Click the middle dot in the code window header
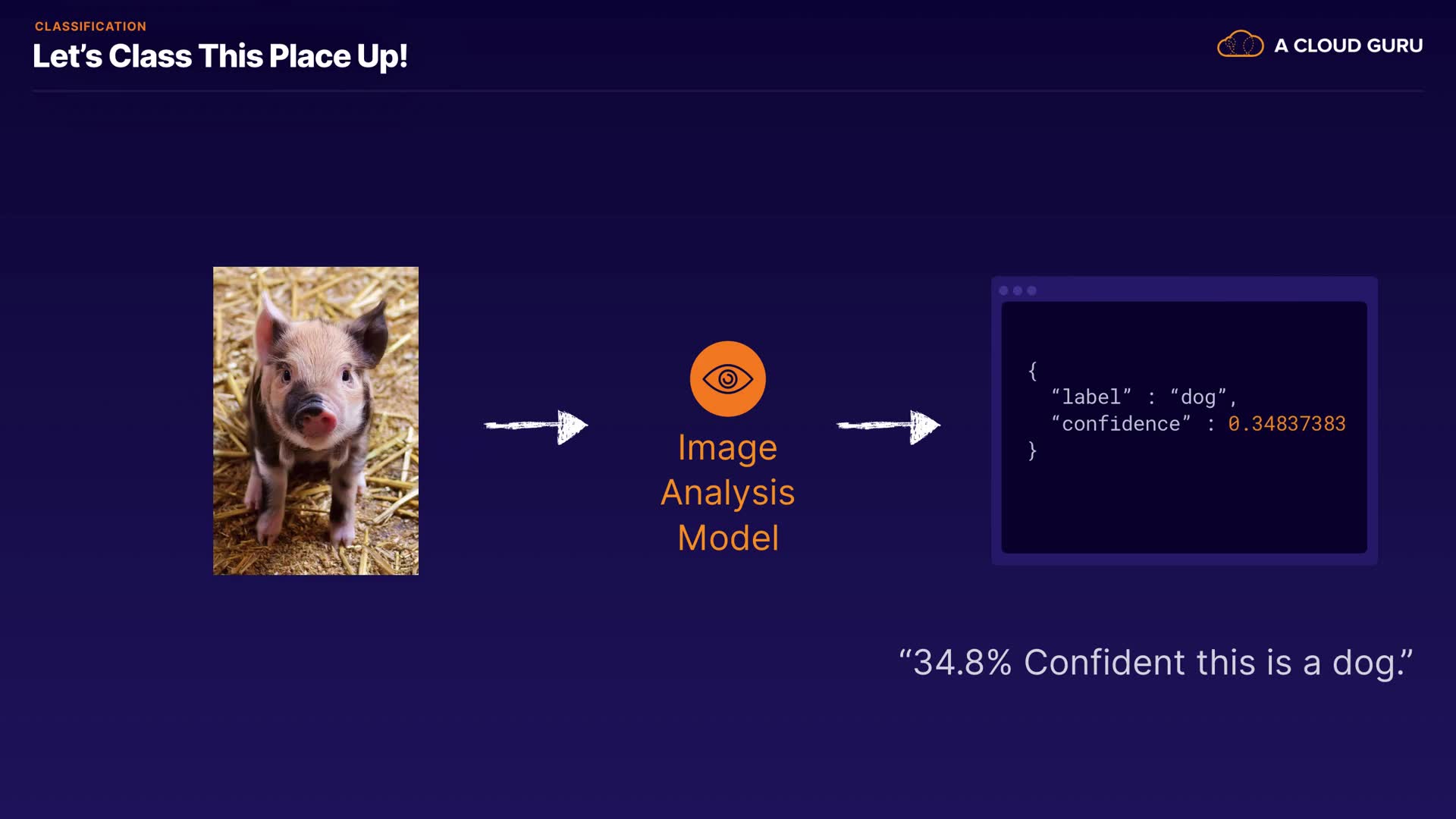This screenshot has height=819, width=1456. tap(1018, 290)
